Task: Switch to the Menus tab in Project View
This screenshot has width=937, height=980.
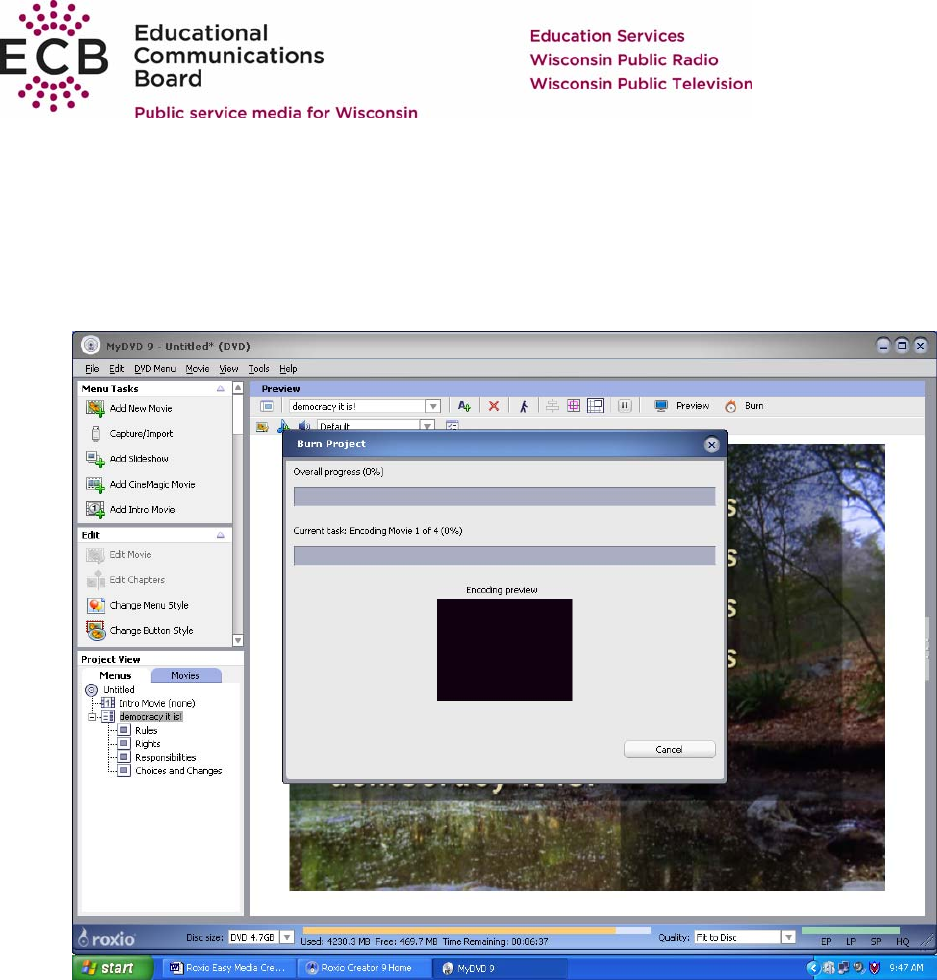Action: click(x=115, y=676)
